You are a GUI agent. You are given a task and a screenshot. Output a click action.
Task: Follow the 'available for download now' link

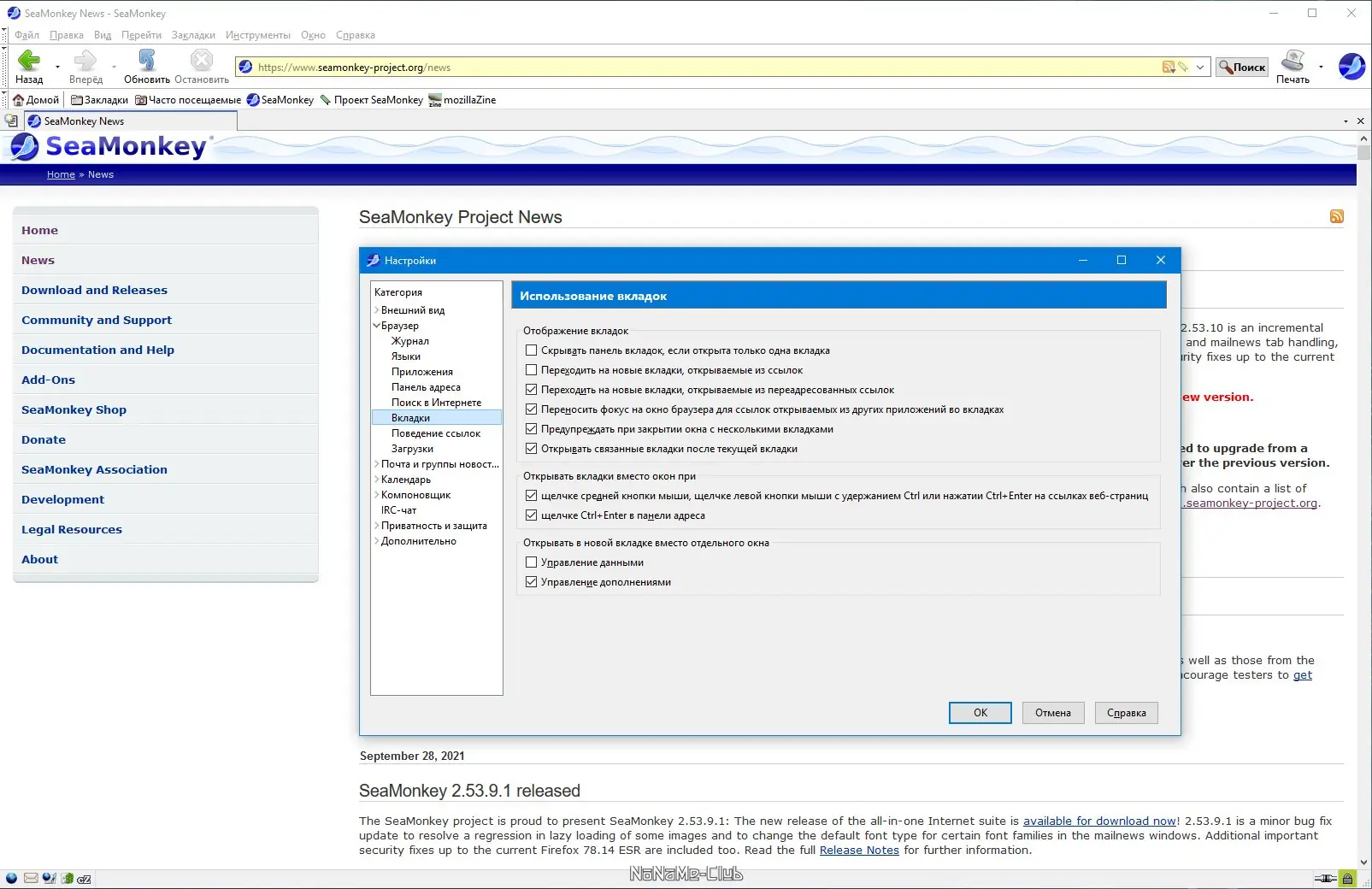pos(1099,821)
